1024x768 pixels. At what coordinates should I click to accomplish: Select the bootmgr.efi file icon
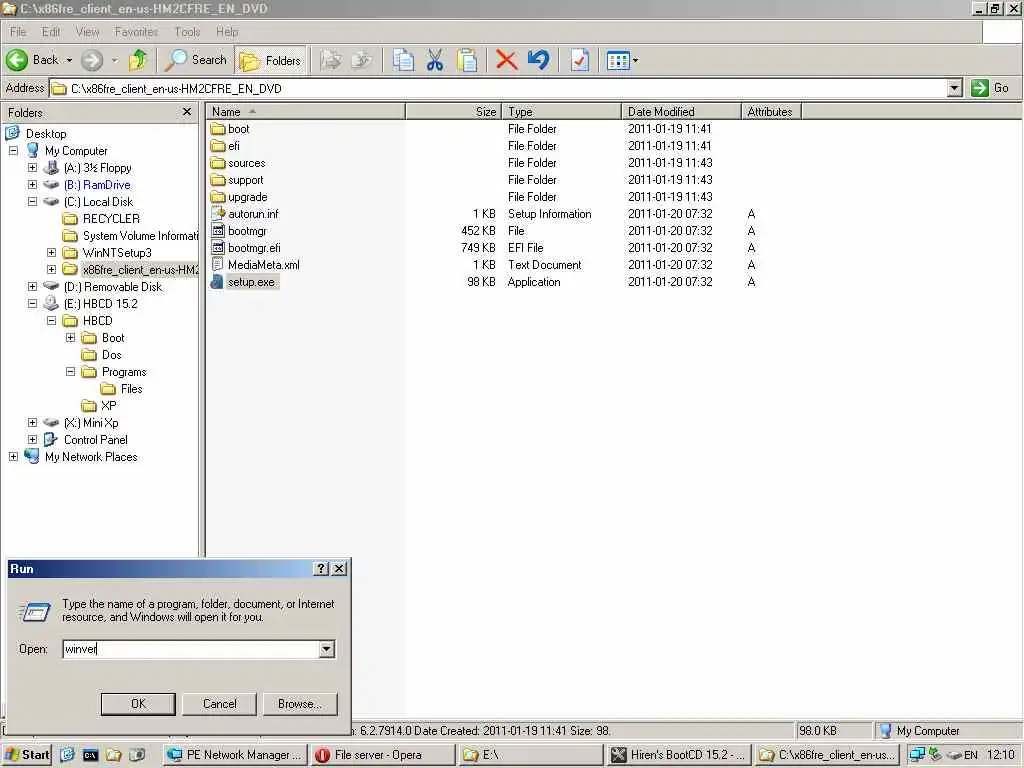218,248
